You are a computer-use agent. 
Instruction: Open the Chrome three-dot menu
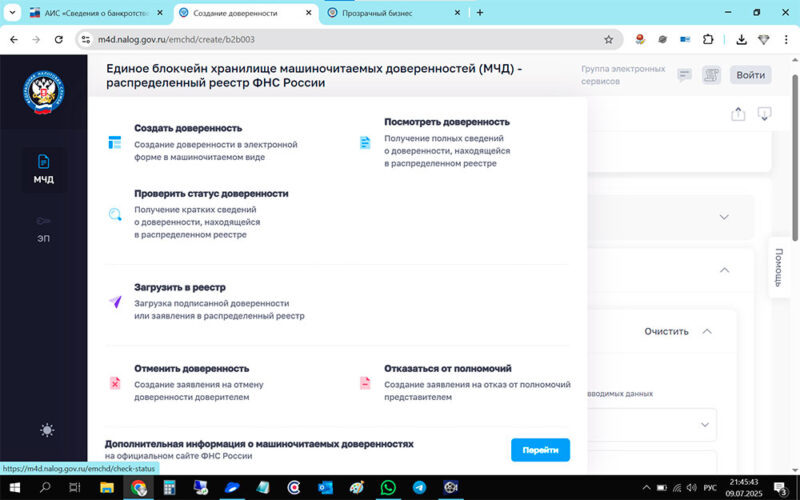tap(786, 39)
